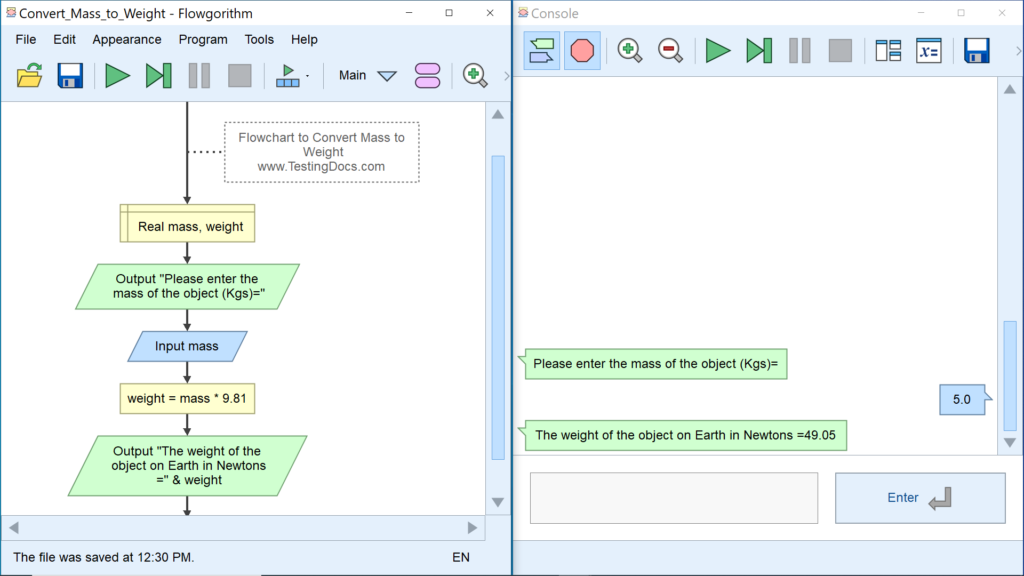This screenshot has width=1024, height=576.
Task: Expand the flowchart toolbar overflow chevron
Action: pyautogui.click(x=506, y=76)
